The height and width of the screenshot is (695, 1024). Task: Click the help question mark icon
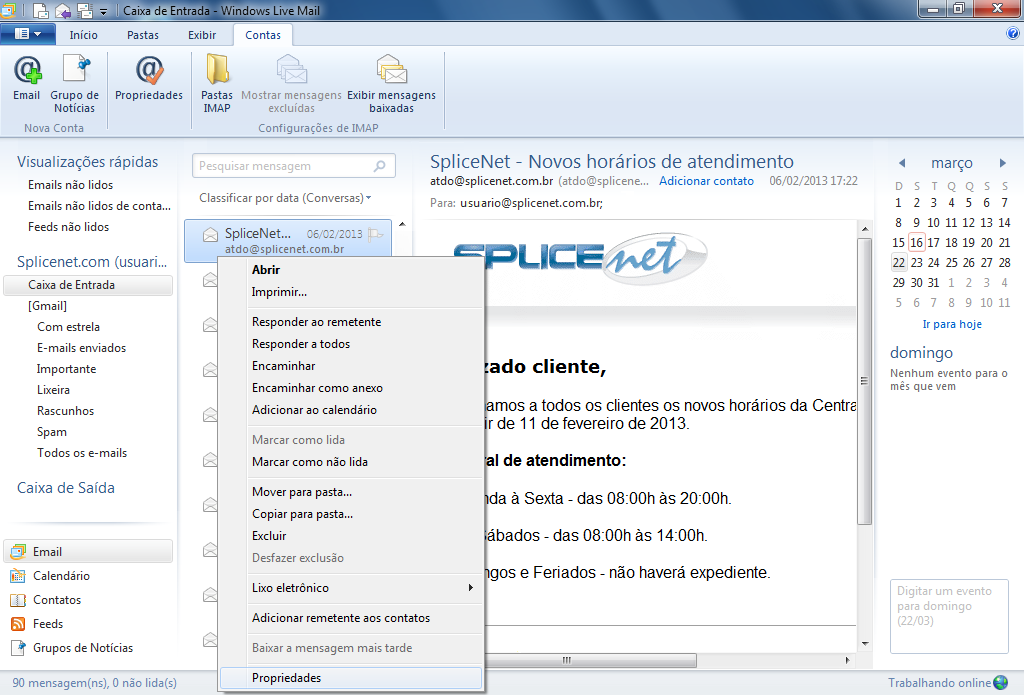pyautogui.click(x=1013, y=34)
